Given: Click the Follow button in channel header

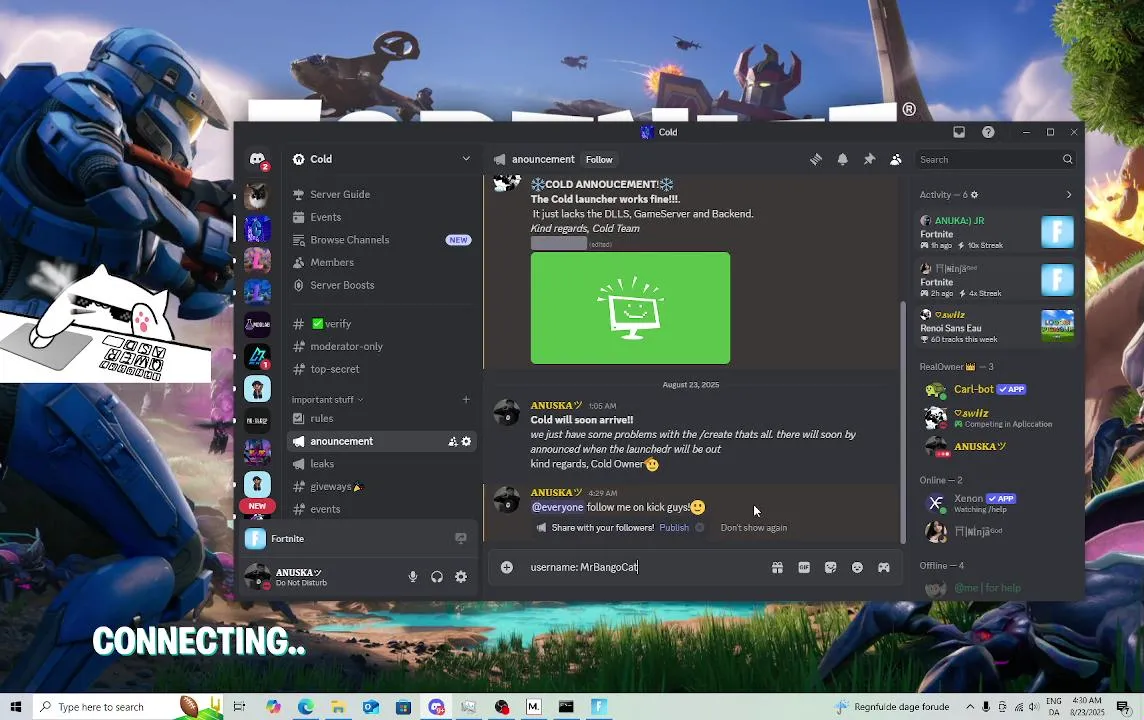Looking at the screenshot, I should (x=599, y=160).
